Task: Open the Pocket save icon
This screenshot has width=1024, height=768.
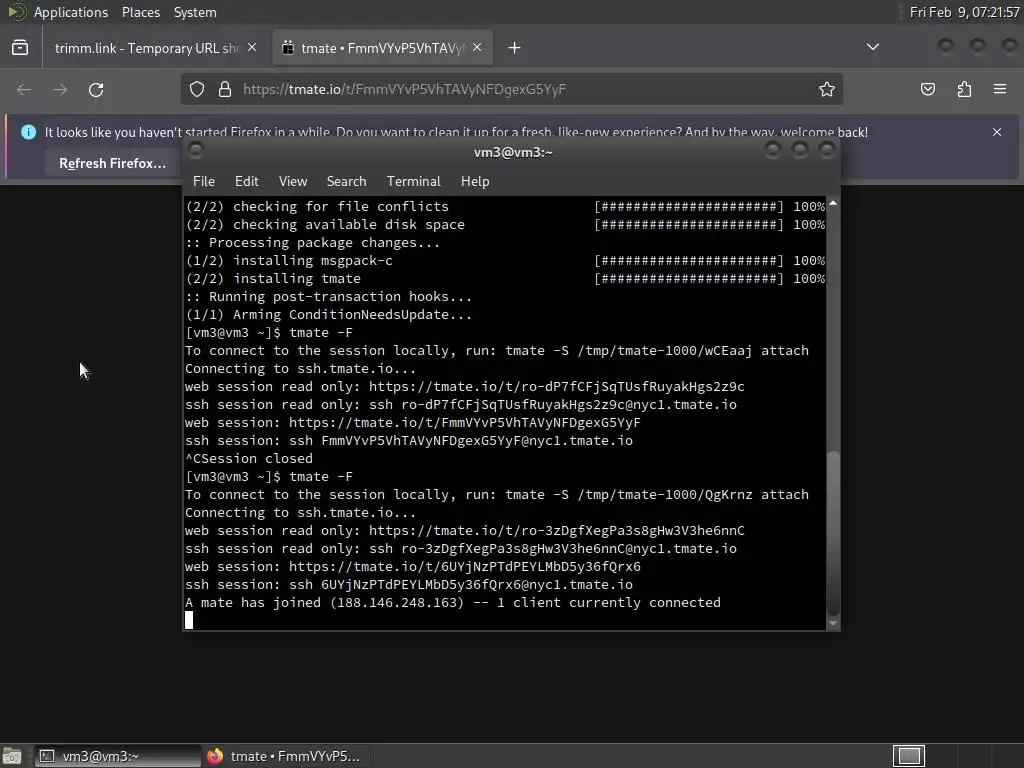Action: 928,89
